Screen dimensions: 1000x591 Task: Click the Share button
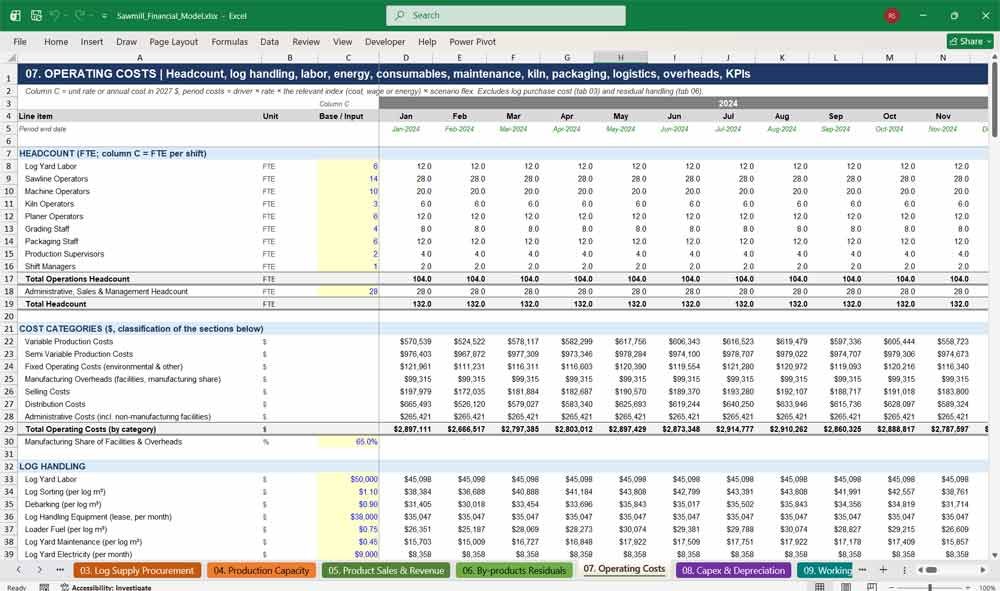[970, 41]
